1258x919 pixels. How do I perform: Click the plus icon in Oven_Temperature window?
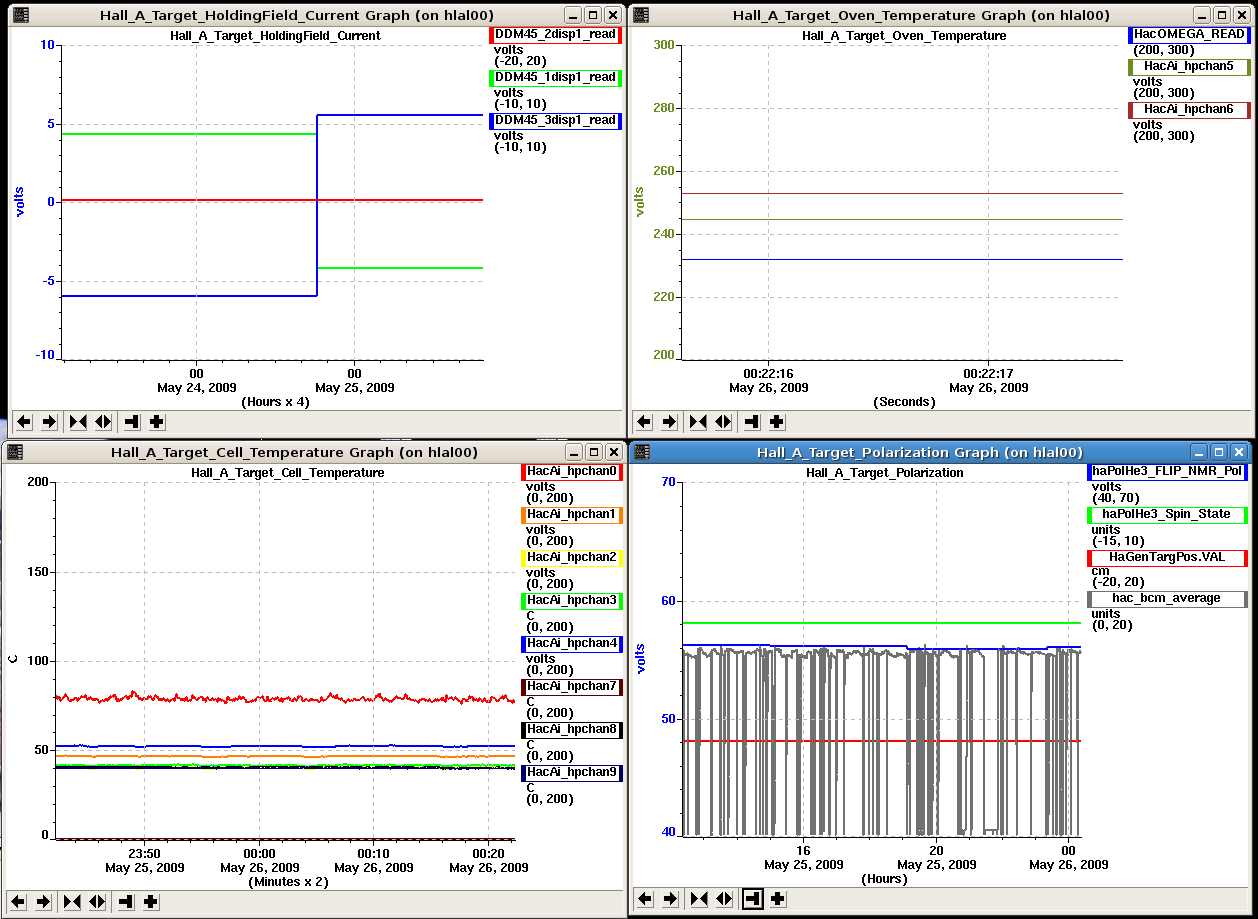pos(777,422)
